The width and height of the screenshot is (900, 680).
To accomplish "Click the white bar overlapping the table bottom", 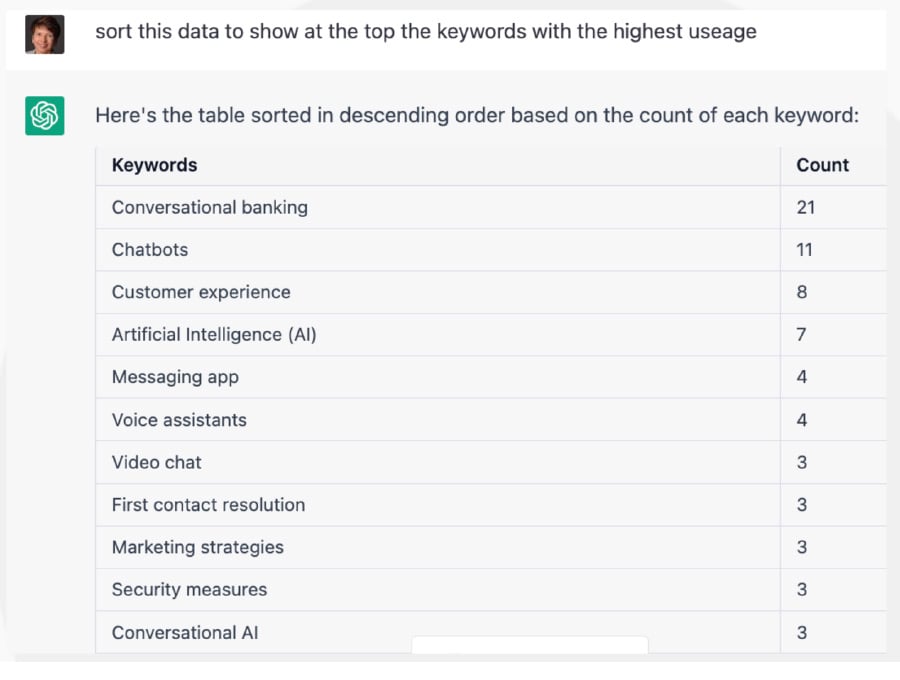I will (530, 645).
